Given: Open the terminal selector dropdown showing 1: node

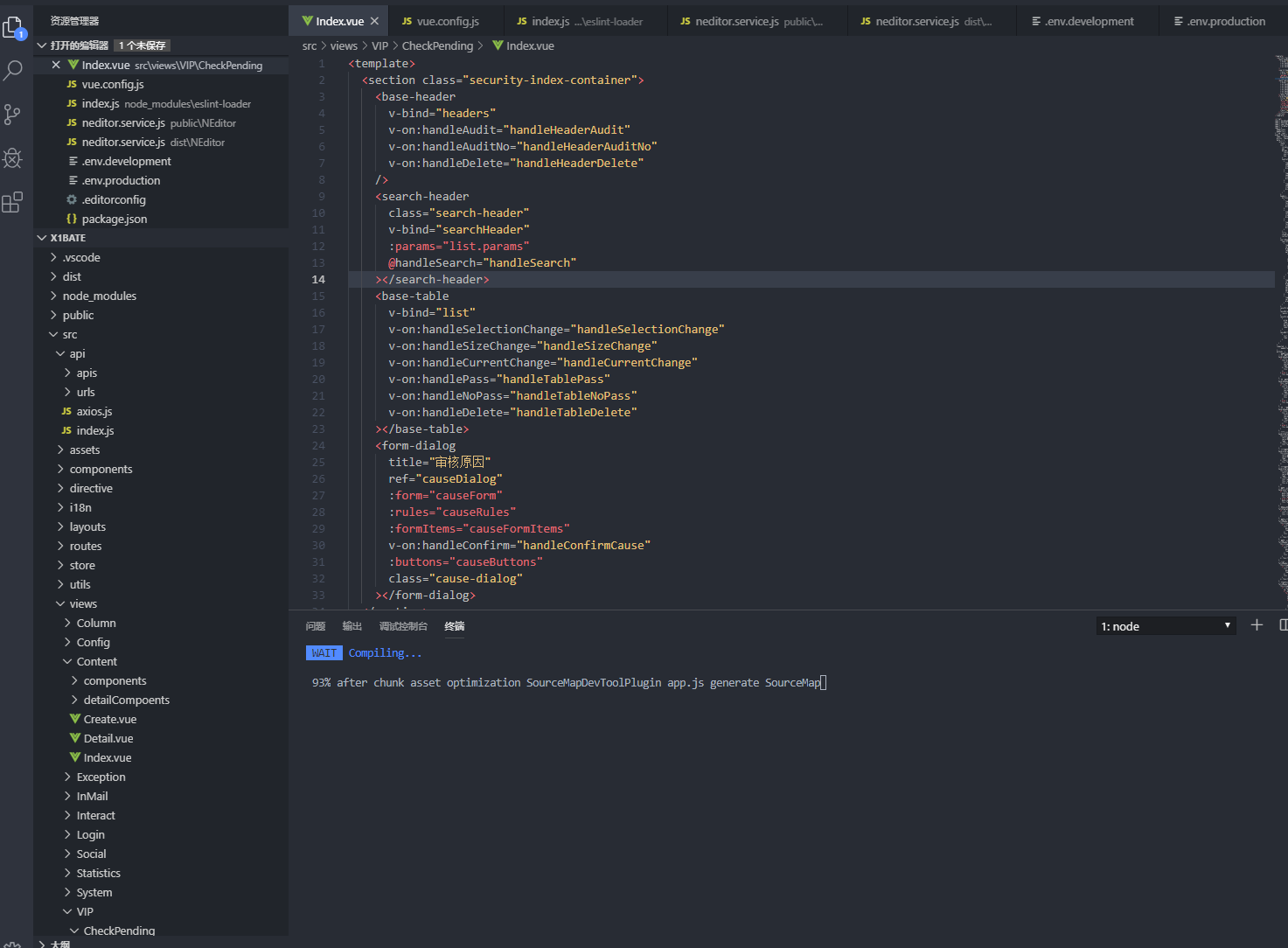Looking at the screenshot, I should coord(1166,626).
